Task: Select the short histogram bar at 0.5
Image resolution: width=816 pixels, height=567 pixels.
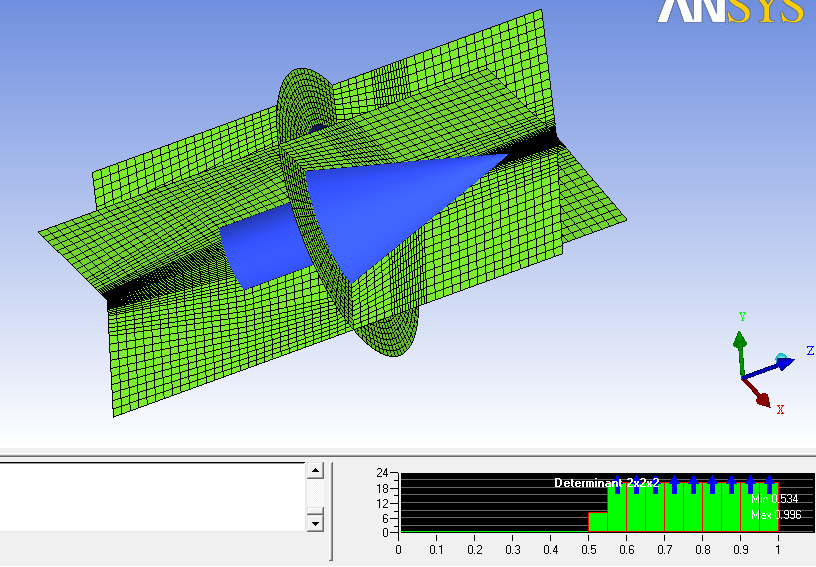Action: [598, 522]
